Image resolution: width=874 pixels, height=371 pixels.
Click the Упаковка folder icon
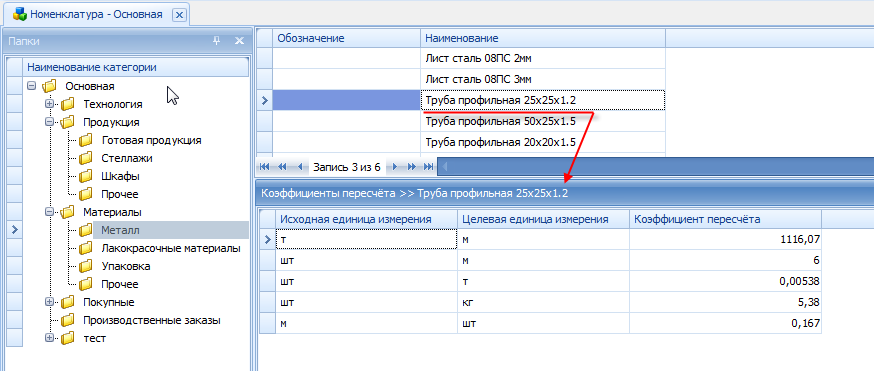pos(85,266)
